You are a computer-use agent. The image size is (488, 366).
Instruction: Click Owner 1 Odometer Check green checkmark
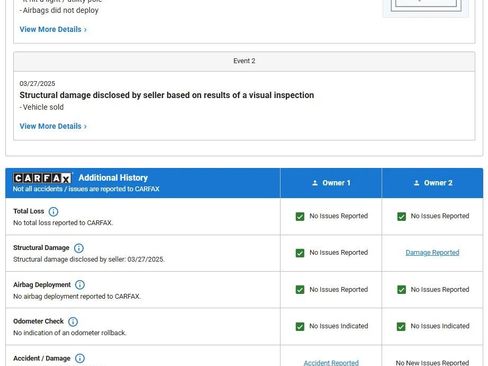300,326
